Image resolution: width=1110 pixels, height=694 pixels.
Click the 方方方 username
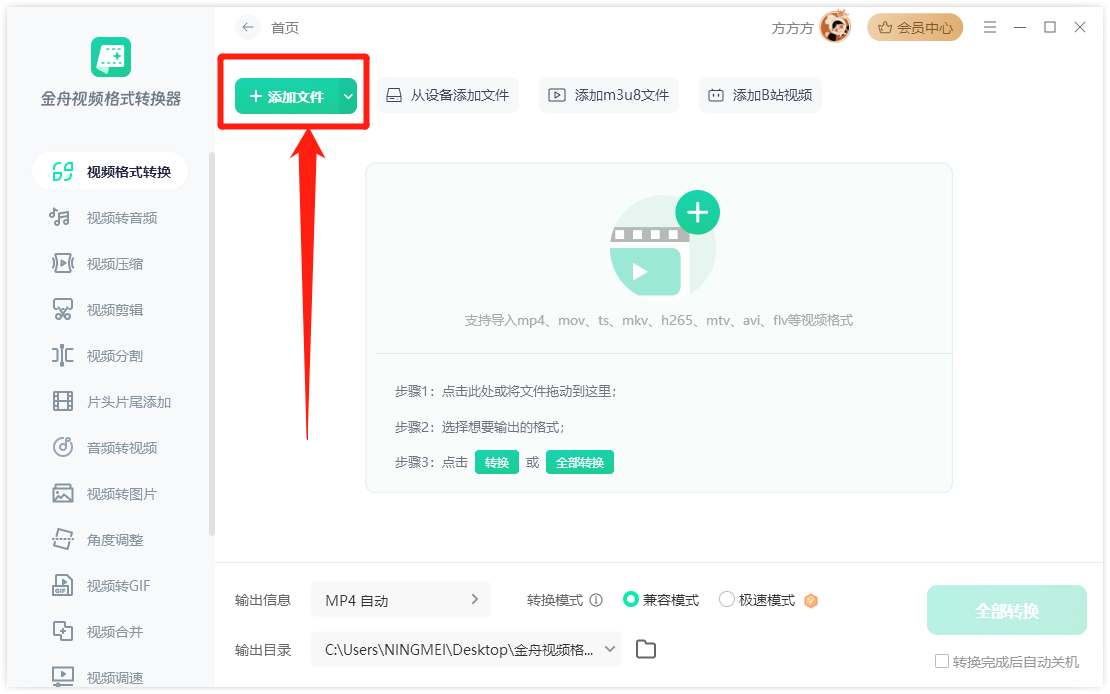(792, 28)
